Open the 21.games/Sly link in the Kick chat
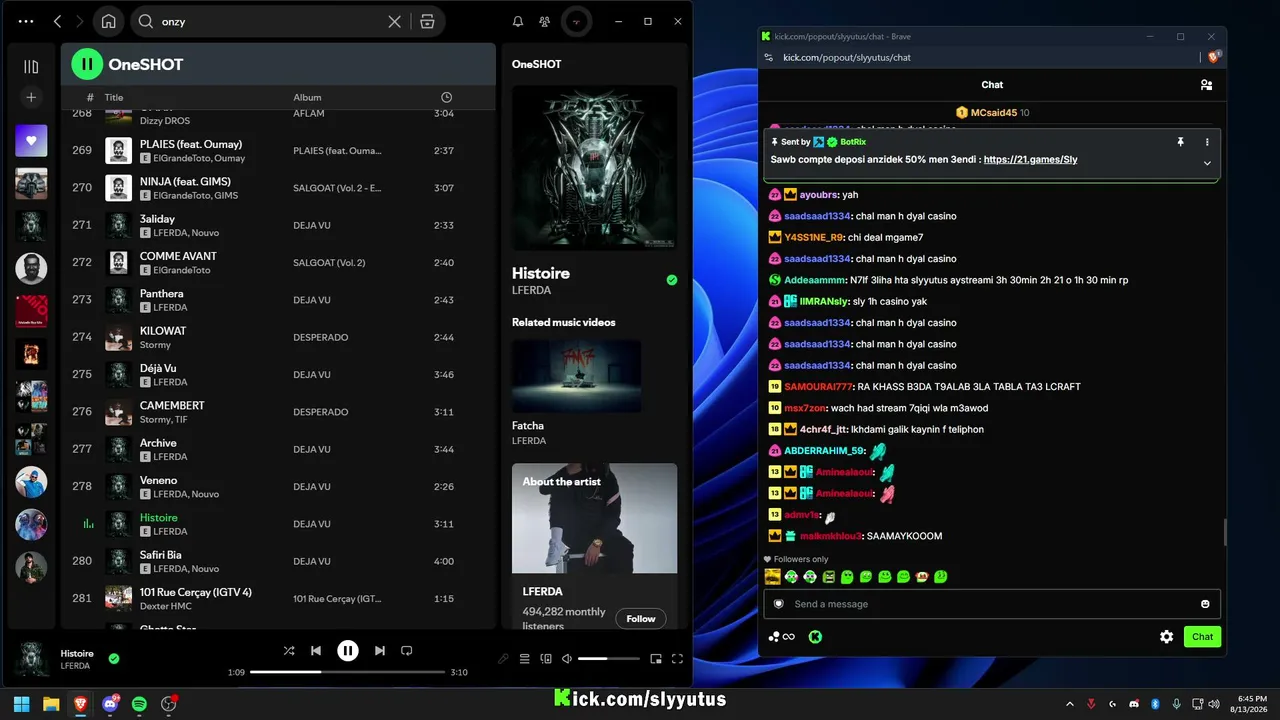This screenshot has height=720, width=1280. click(1030, 159)
